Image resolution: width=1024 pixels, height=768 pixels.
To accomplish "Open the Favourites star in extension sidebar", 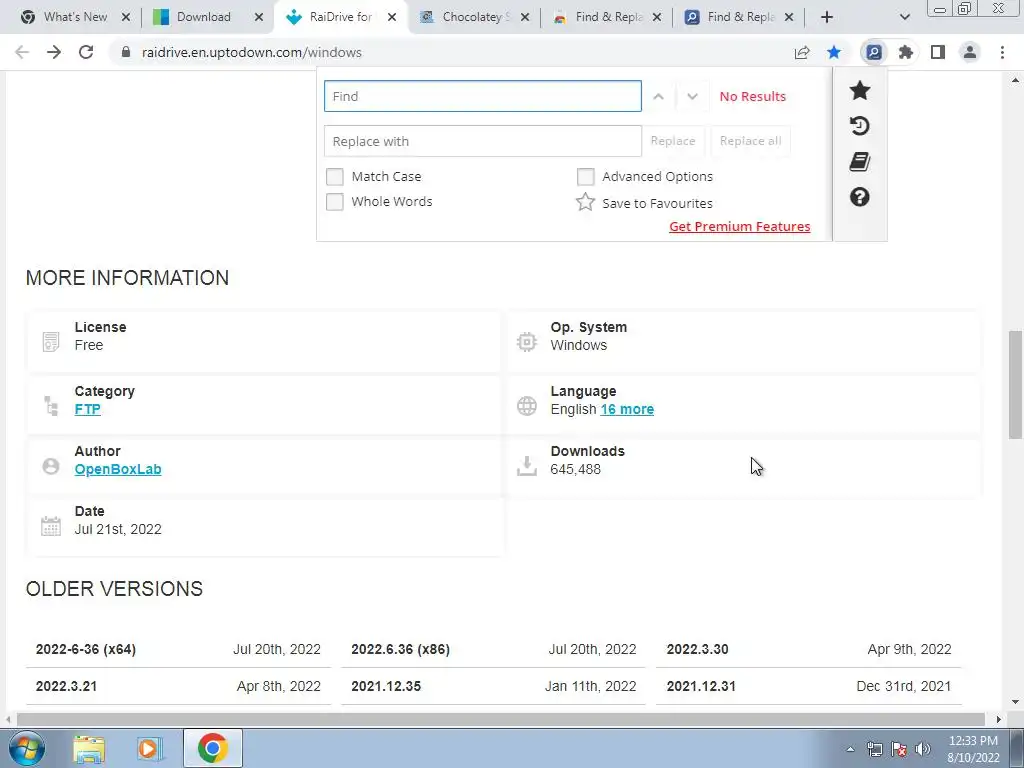I will coord(859,90).
